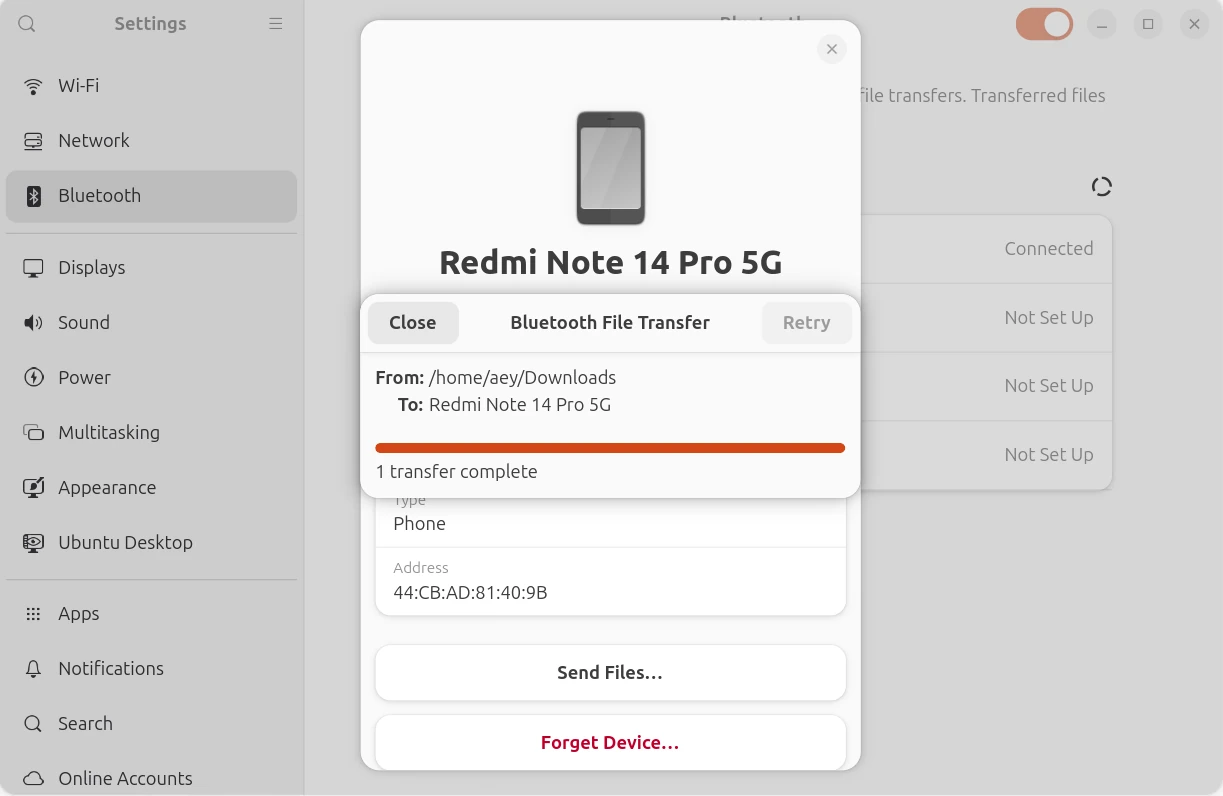Click the orange transfer progress bar
1223x796 pixels.
pyautogui.click(x=610, y=448)
